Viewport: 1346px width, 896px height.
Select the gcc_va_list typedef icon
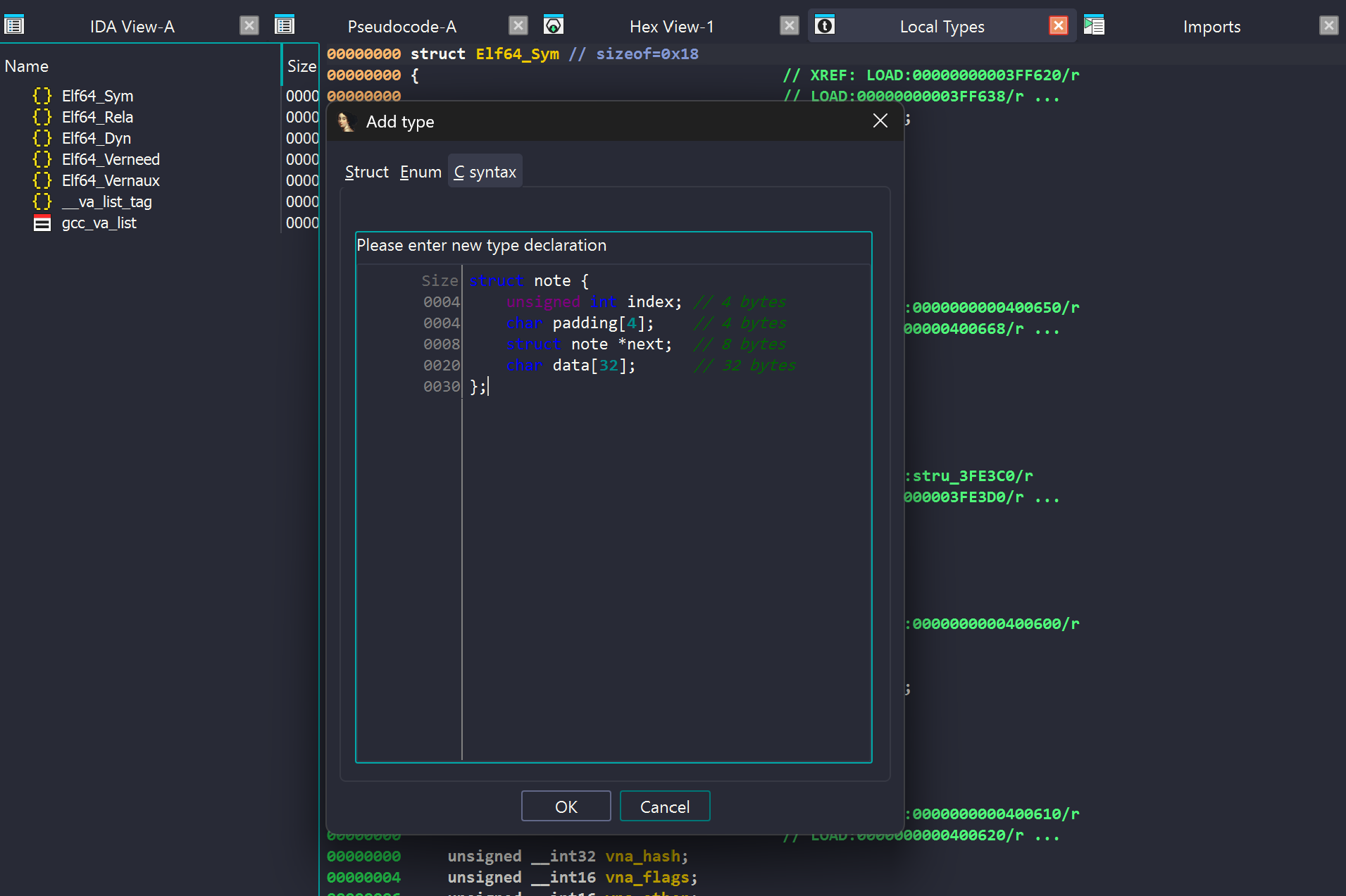pyautogui.click(x=42, y=223)
